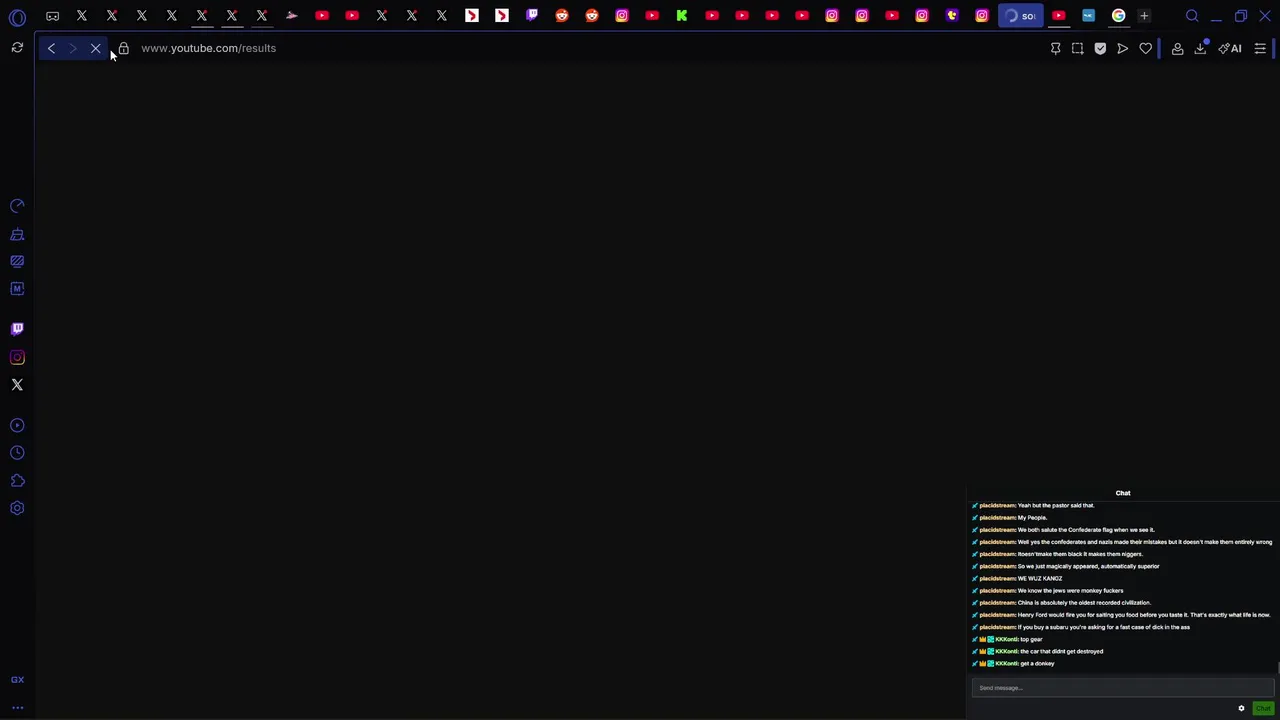This screenshot has height=720, width=1280.
Task: Open Easy Setup sliders menu
Action: (x=1260, y=48)
